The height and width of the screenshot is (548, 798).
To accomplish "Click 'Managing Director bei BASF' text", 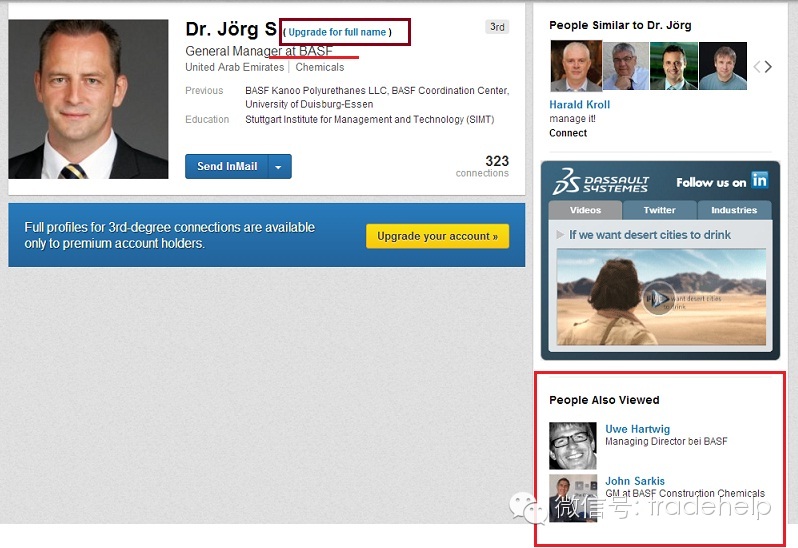I will [666, 442].
